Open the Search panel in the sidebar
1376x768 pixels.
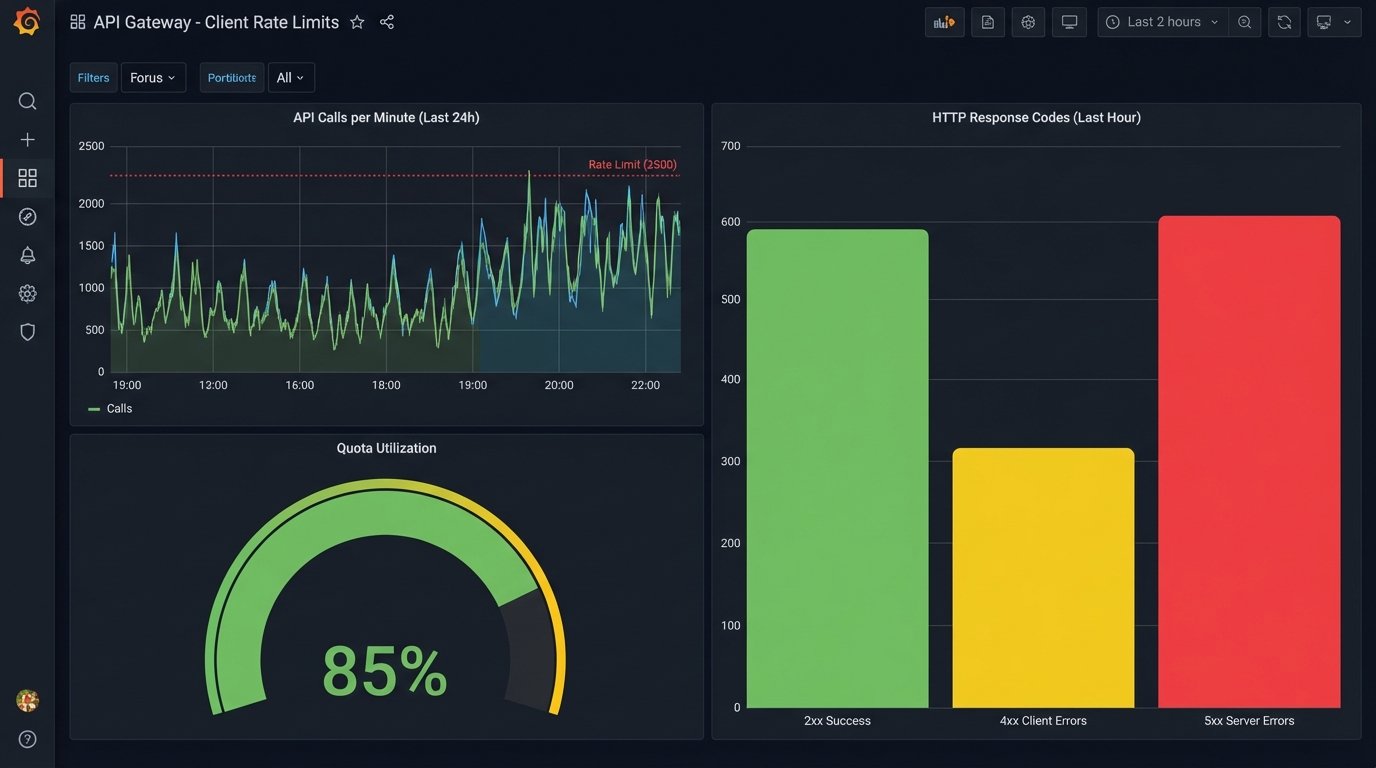point(27,100)
